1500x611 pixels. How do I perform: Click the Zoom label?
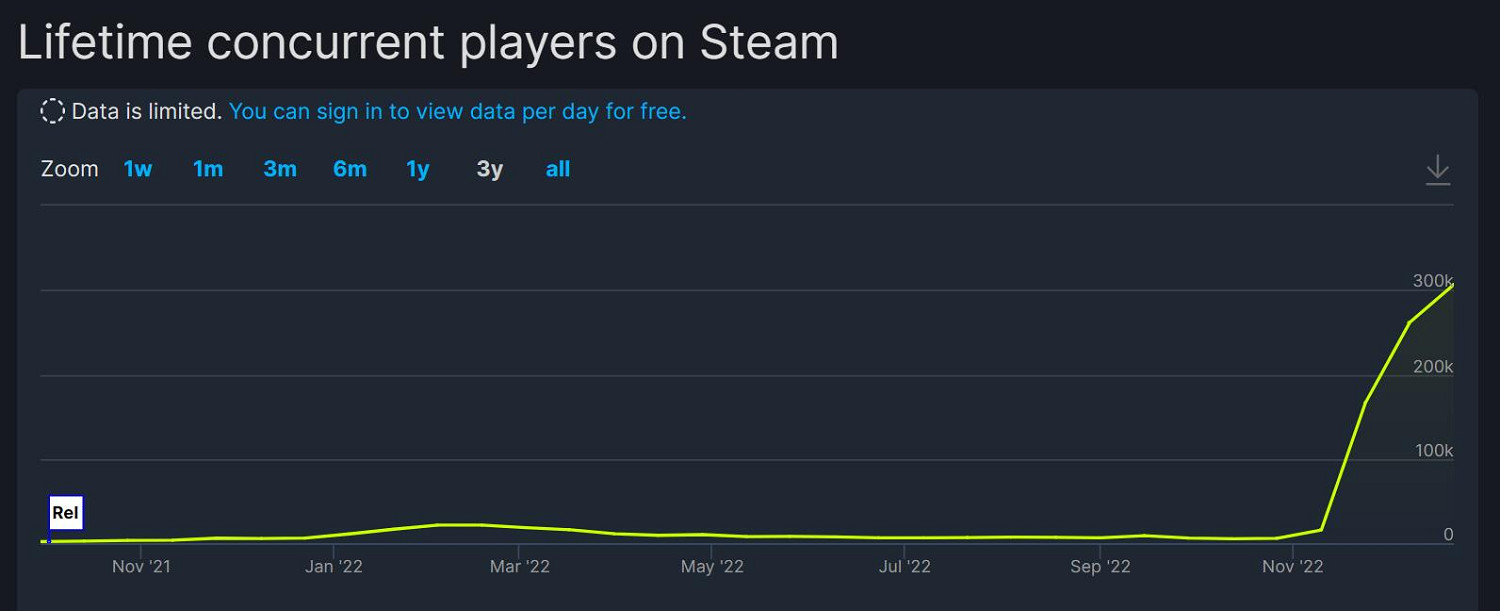[69, 169]
